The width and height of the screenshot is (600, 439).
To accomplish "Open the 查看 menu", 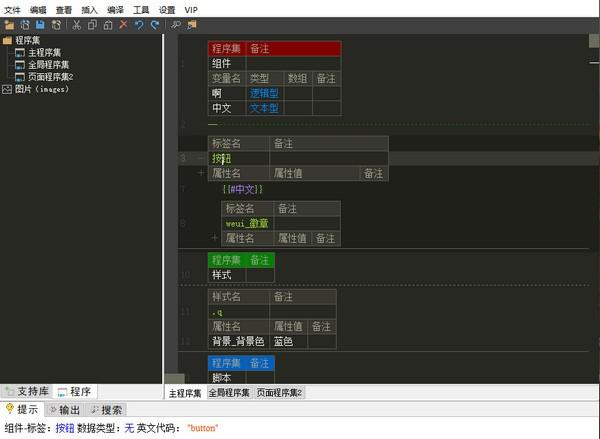I will pyautogui.click(x=64, y=10).
